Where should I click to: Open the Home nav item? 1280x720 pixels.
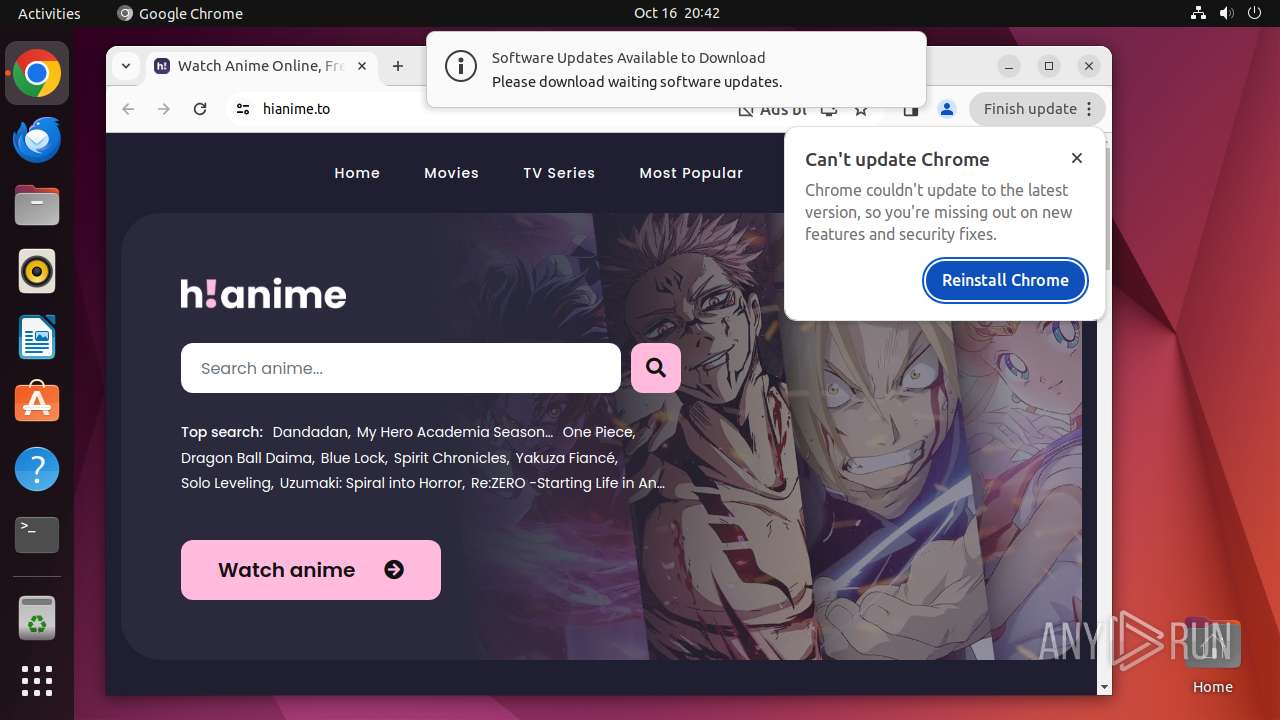pos(357,173)
